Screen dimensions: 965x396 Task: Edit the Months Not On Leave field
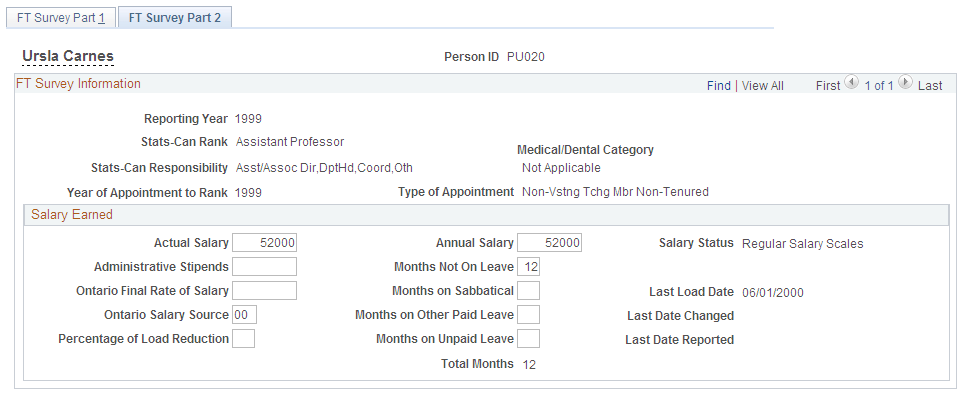click(x=528, y=267)
